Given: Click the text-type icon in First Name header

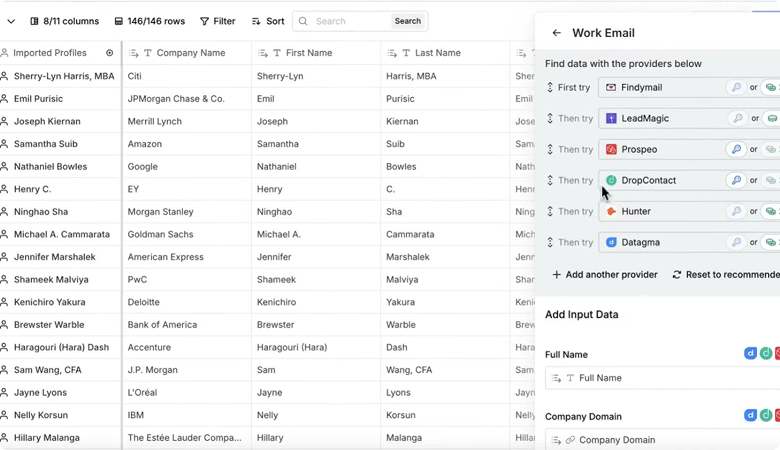Looking at the screenshot, I should coord(277,53).
